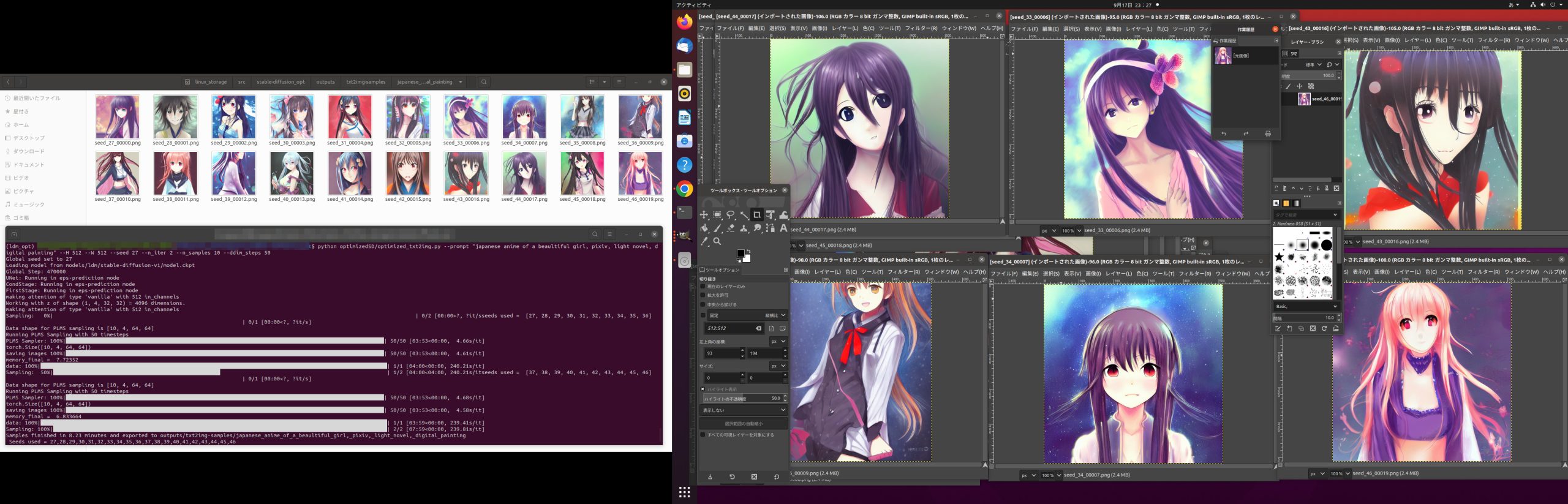Click the foreground black color swatch
The image size is (1568, 504).
(x=740, y=253)
